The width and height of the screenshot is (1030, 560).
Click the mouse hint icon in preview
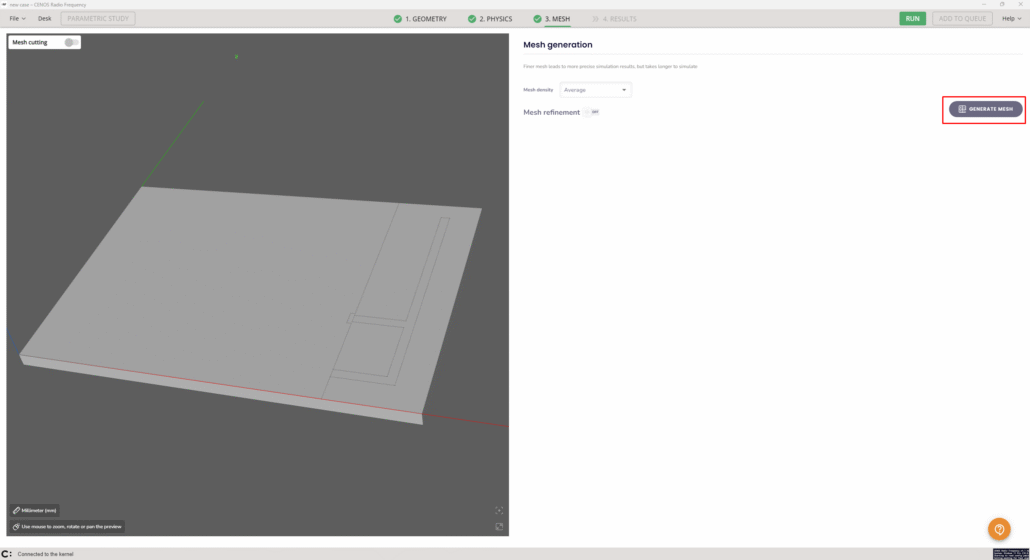pyautogui.click(x=16, y=526)
